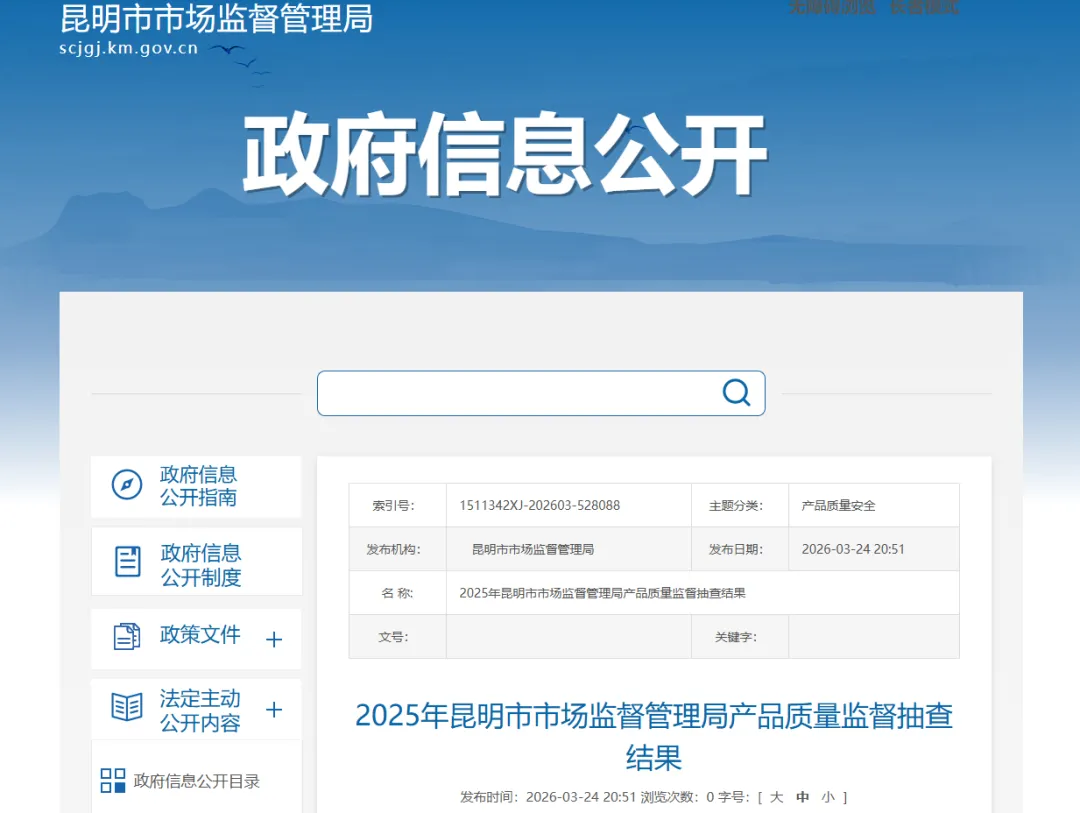Viewport: 1080px width, 813px height.
Task: Select the compass icon beside 政府信息公开指南
Action: (x=127, y=486)
